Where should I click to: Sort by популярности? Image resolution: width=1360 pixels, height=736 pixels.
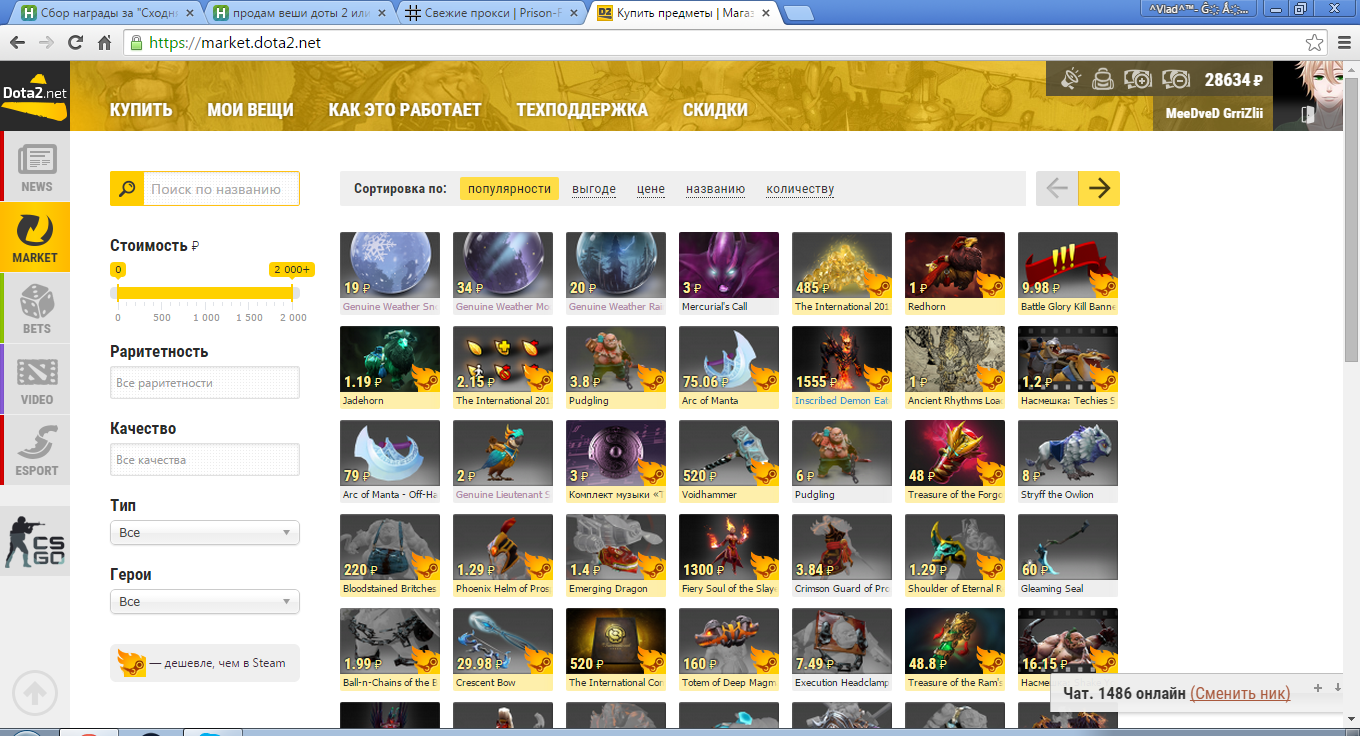(x=509, y=188)
